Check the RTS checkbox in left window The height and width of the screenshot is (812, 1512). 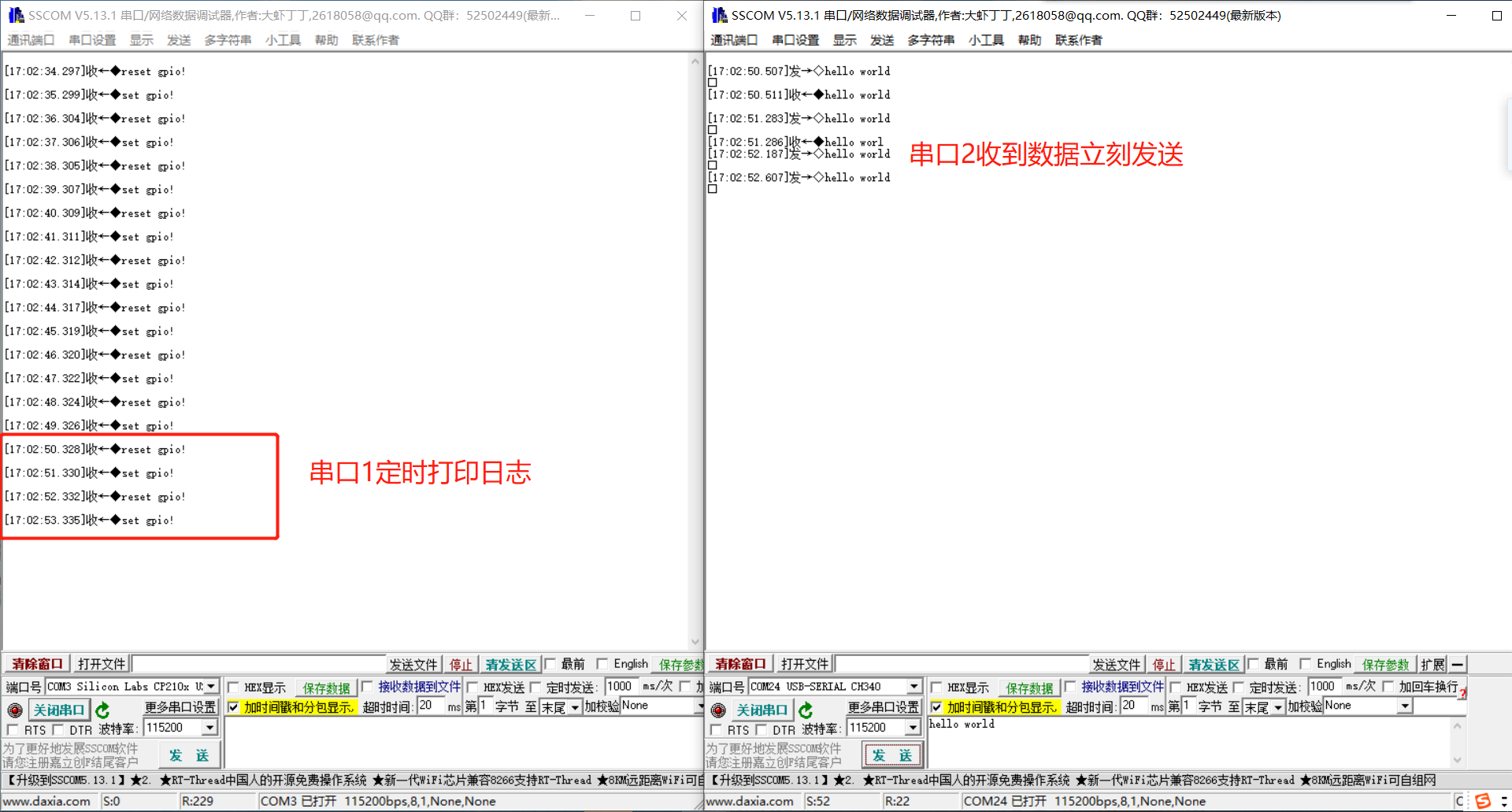(x=14, y=730)
